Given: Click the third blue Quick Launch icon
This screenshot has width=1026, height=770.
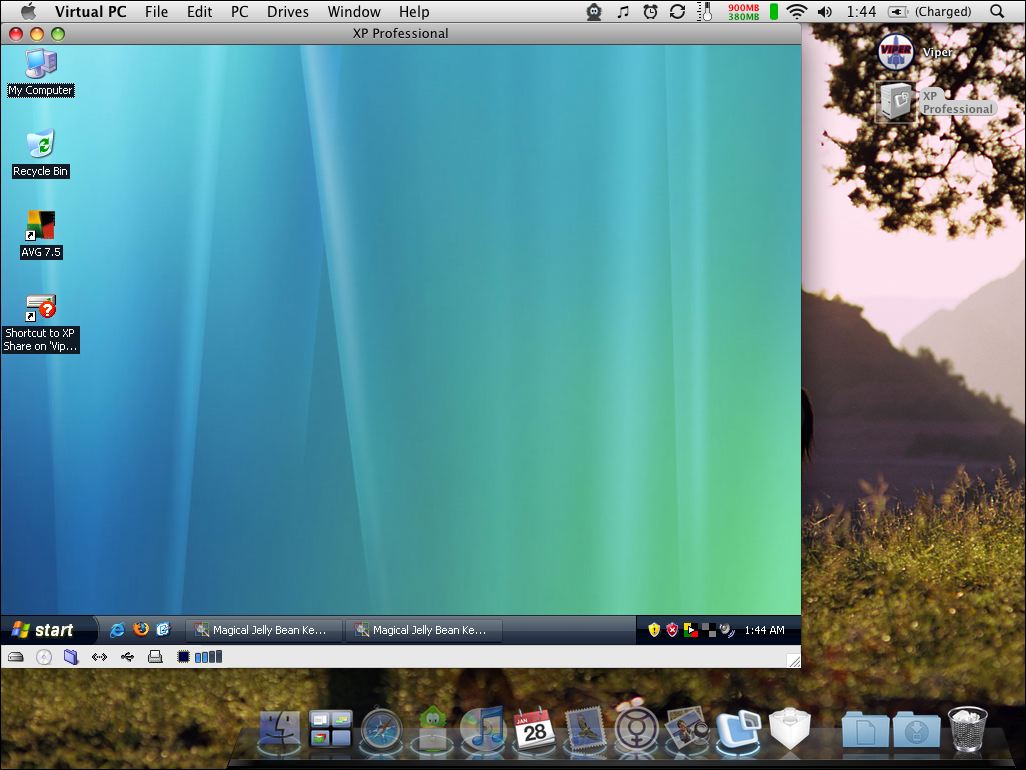Looking at the screenshot, I should tap(163, 629).
